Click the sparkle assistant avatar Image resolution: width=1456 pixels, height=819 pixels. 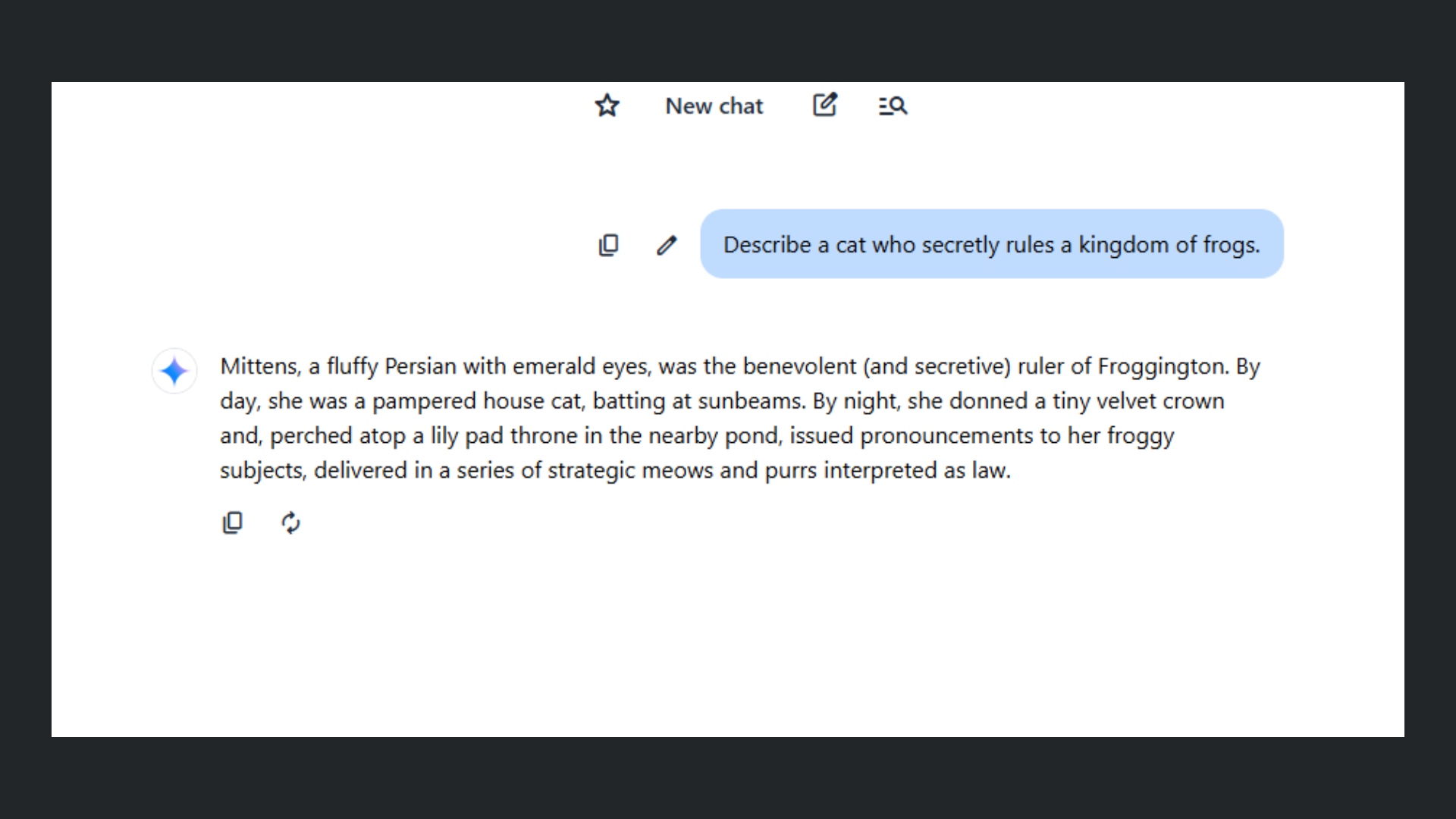(x=174, y=371)
